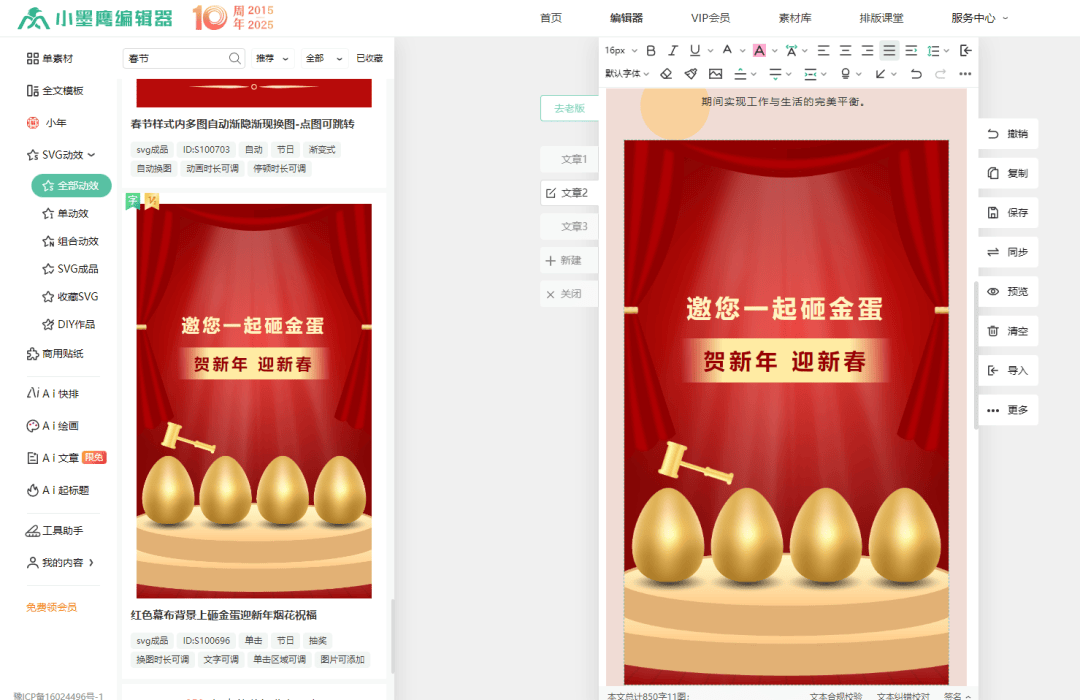
Task: Open the 素材库 top menu
Action: click(x=795, y=18)
